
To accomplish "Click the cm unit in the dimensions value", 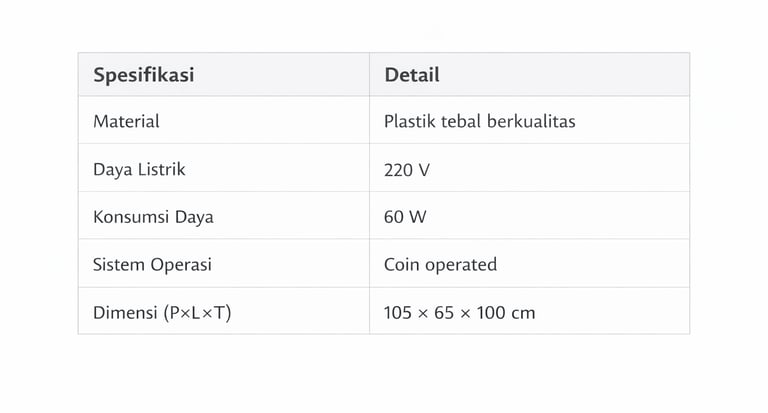I will click(x=523, y=313).
